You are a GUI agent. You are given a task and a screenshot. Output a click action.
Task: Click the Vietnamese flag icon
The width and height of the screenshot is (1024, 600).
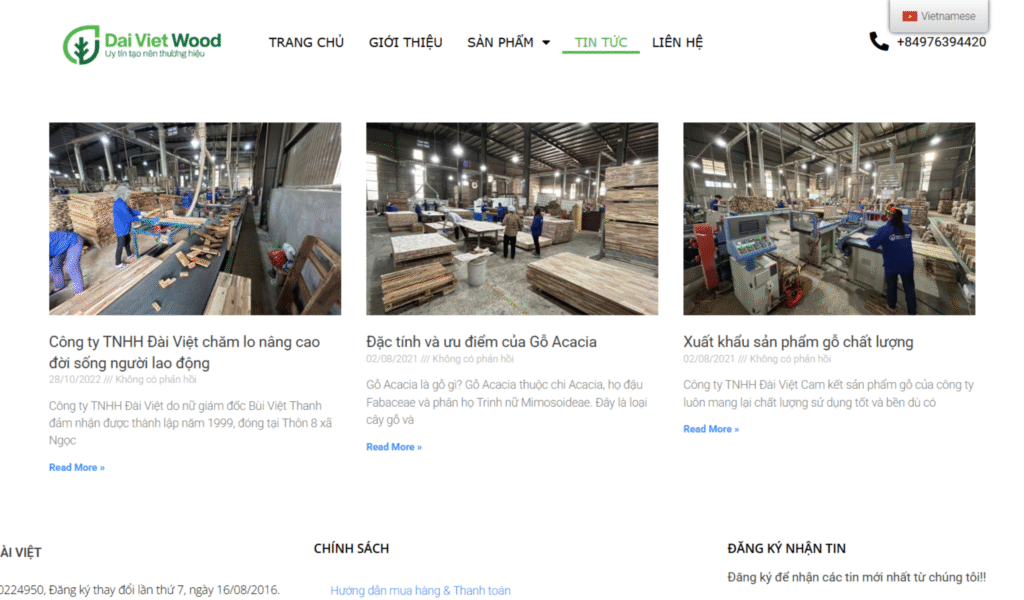tap(909, 16)
